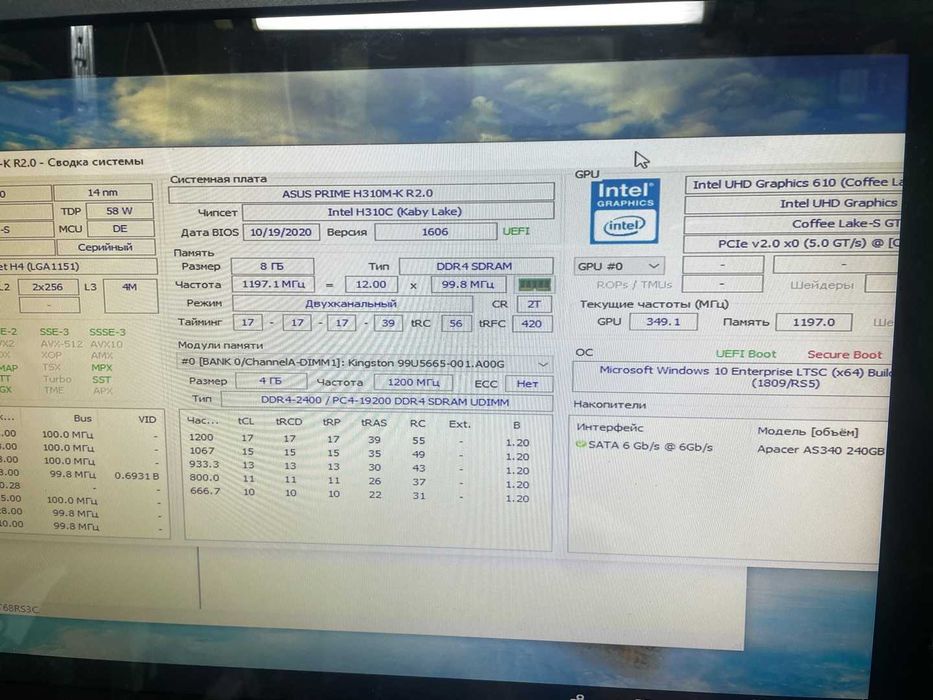The height and width of the screenshot is (700, 933).
Task: Click the GPU memory clock 1197.0 field
Action: click(x=814, y=322)
